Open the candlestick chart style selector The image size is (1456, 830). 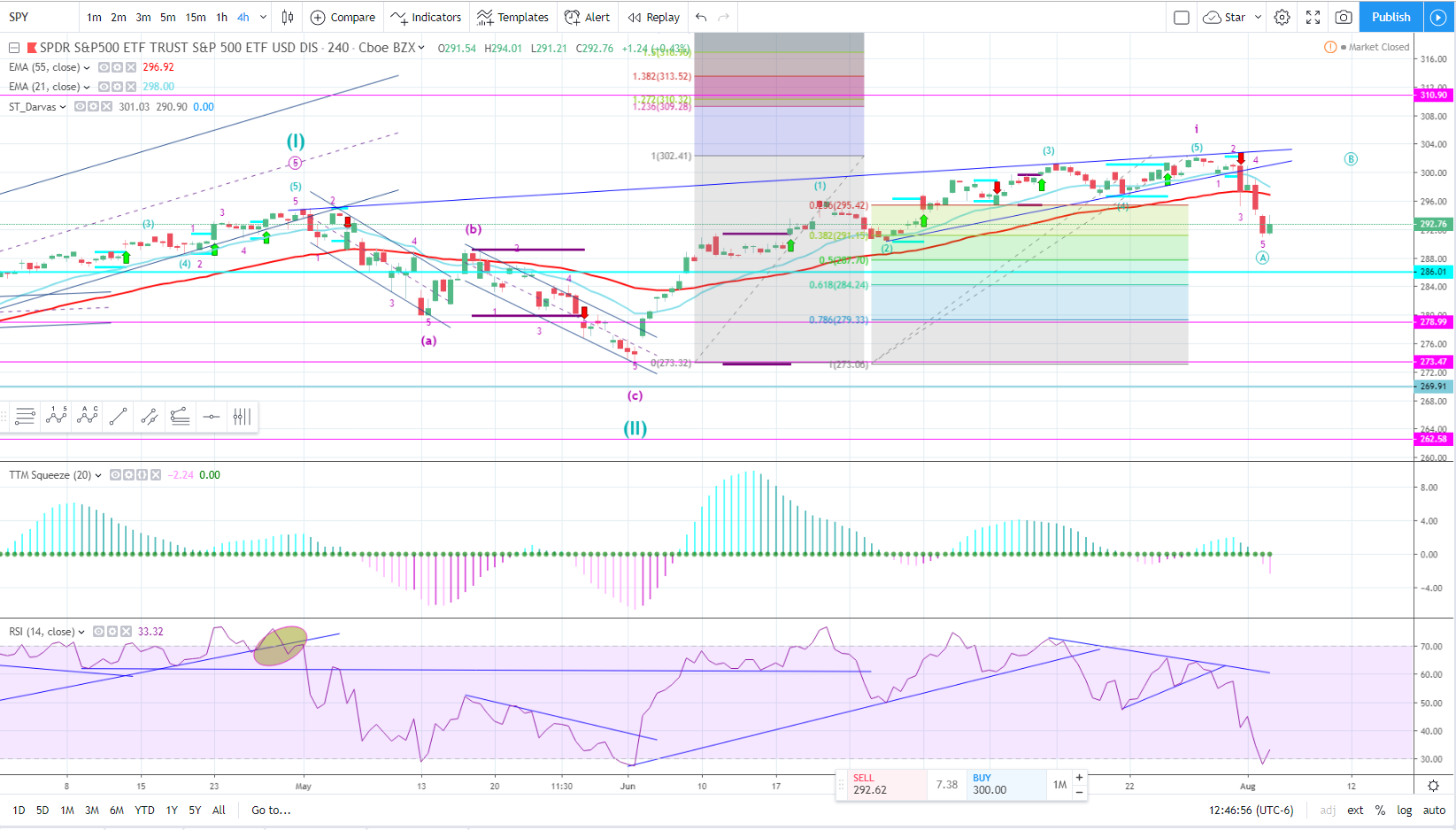coord(288,17)
